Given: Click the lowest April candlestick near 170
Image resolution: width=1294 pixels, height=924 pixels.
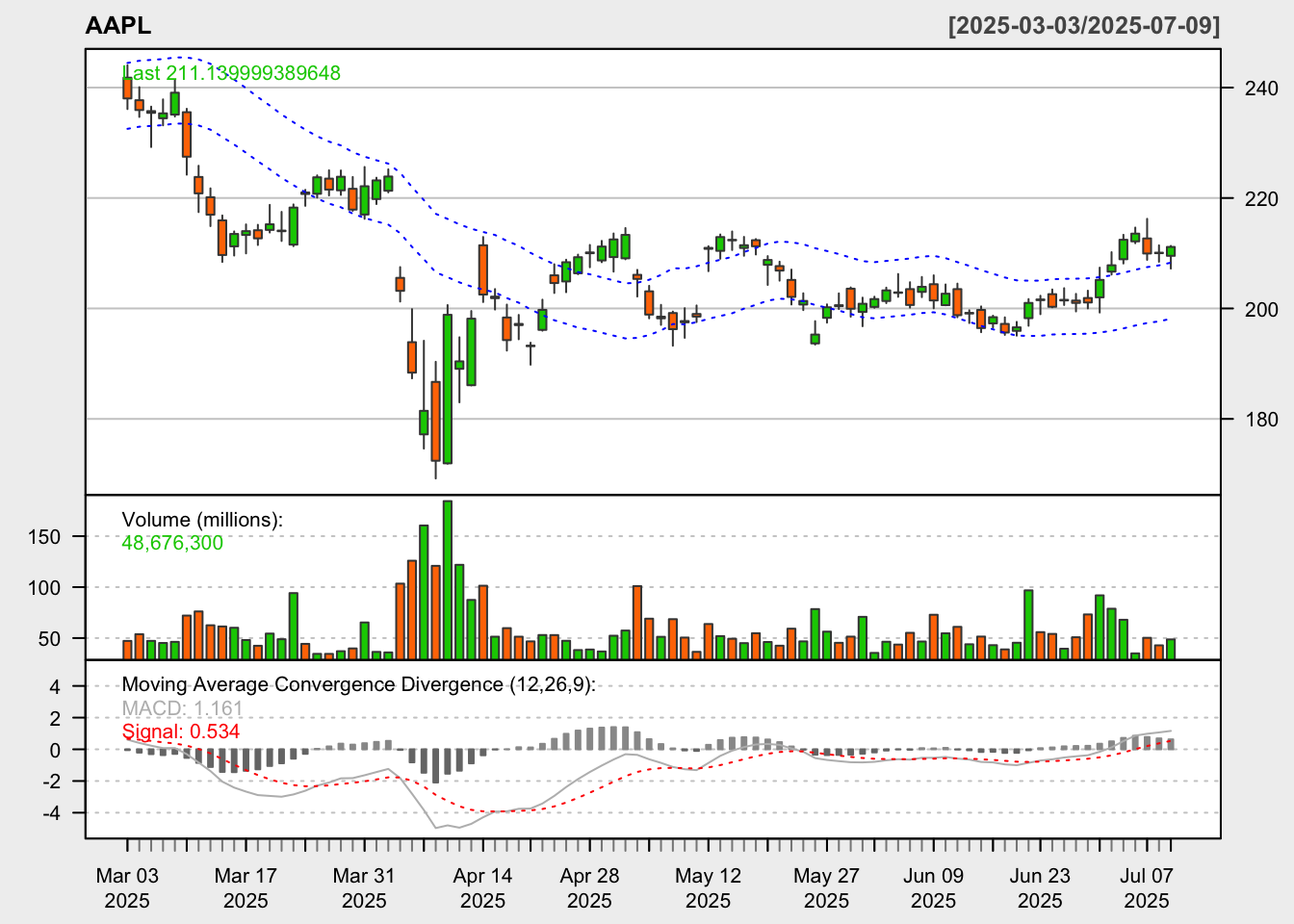Looking at the screenshot, I should [x=436, y=422].
